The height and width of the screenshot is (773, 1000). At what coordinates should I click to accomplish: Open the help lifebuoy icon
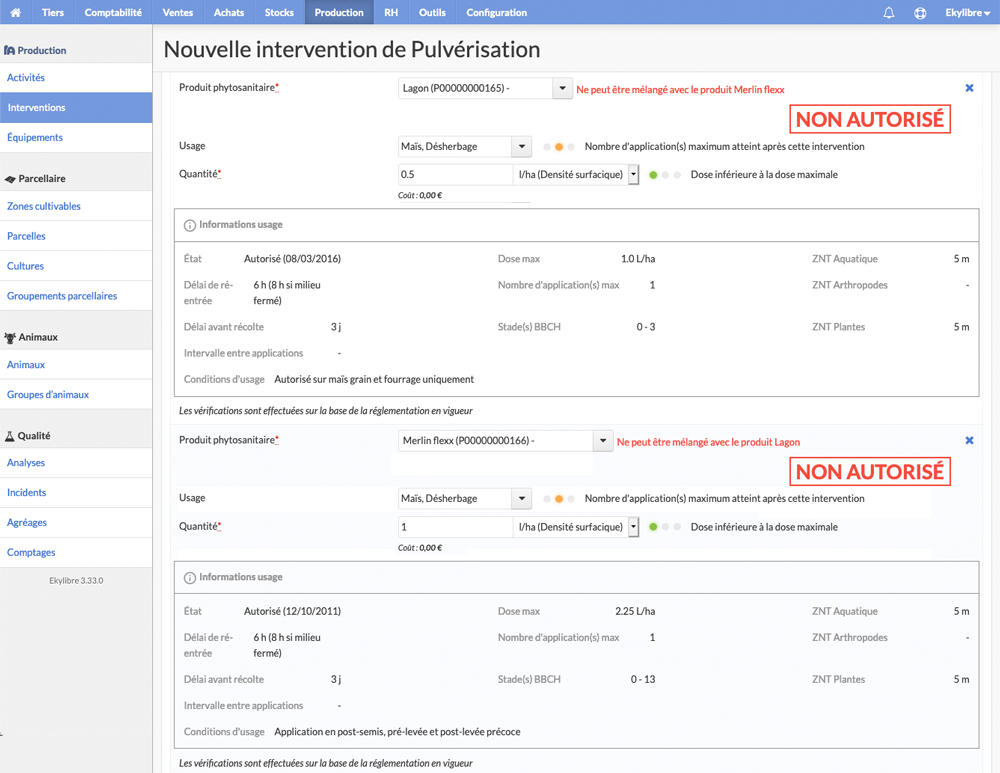920,13
